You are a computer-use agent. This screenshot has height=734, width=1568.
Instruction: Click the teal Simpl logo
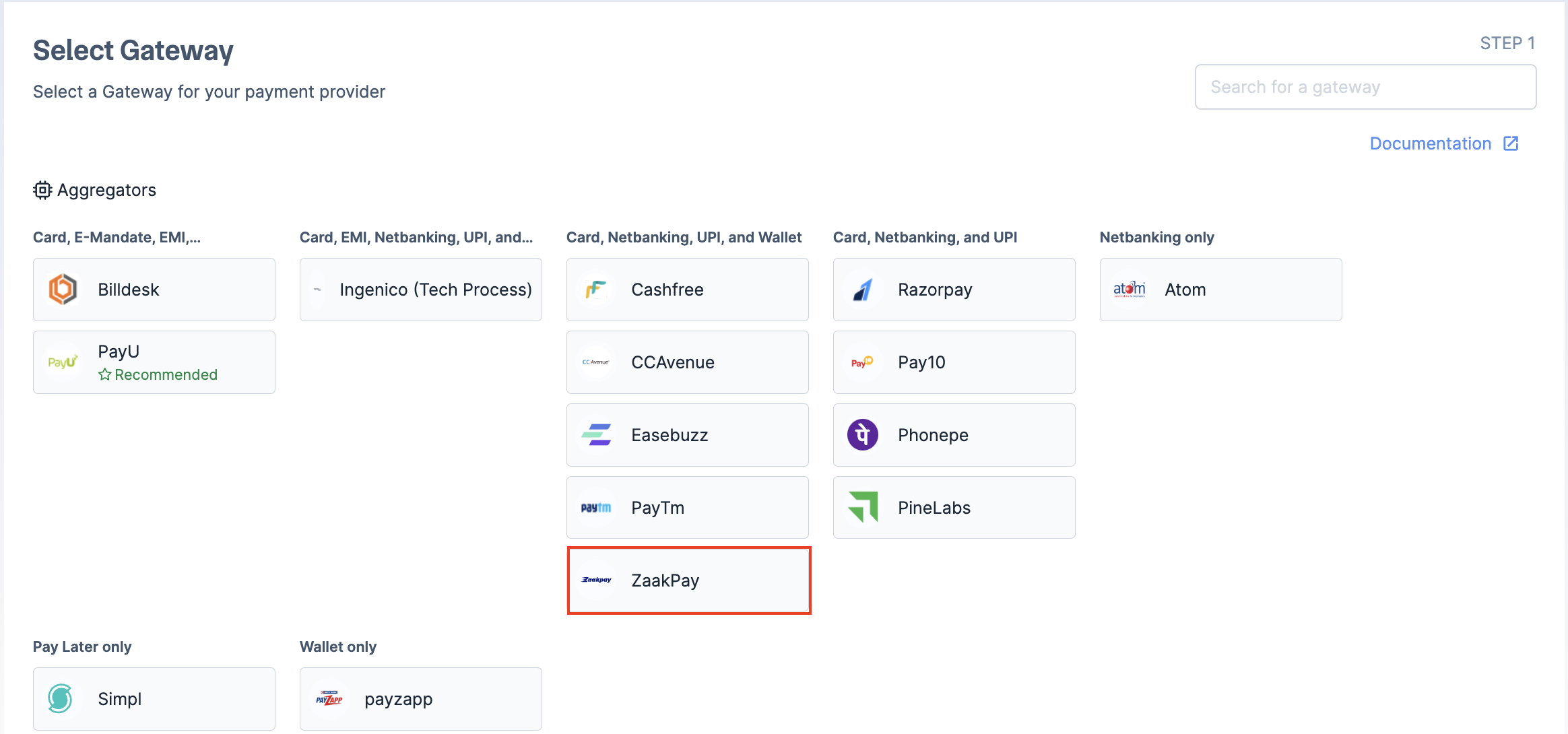(x=60, y=699)
